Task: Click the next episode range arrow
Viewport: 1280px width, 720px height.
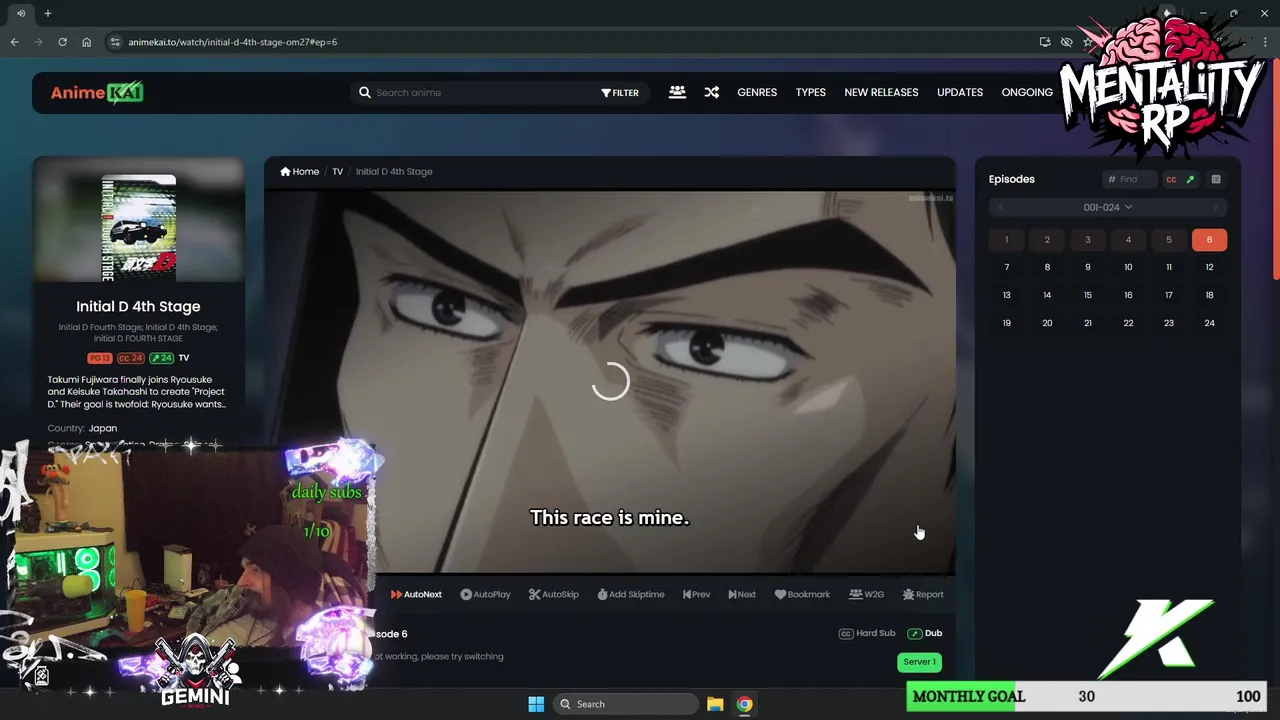Action: pyautogui.click(x=1215, y=207)
